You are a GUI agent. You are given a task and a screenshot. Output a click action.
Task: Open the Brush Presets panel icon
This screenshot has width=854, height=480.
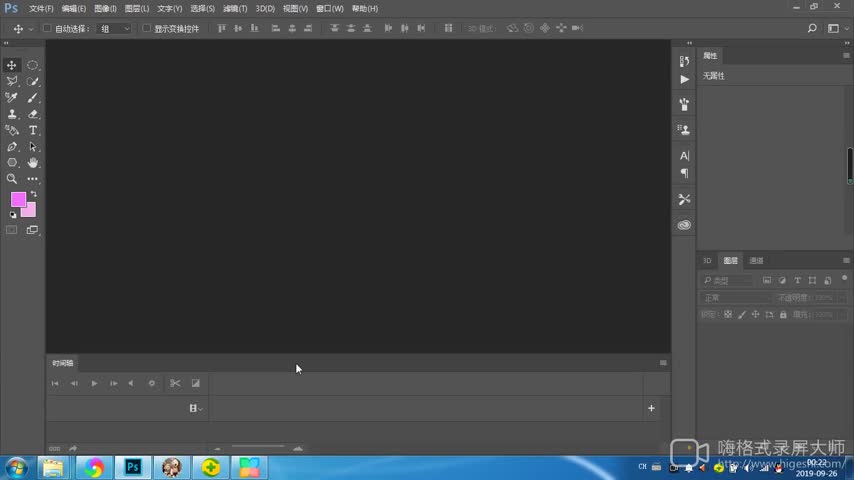684,104
